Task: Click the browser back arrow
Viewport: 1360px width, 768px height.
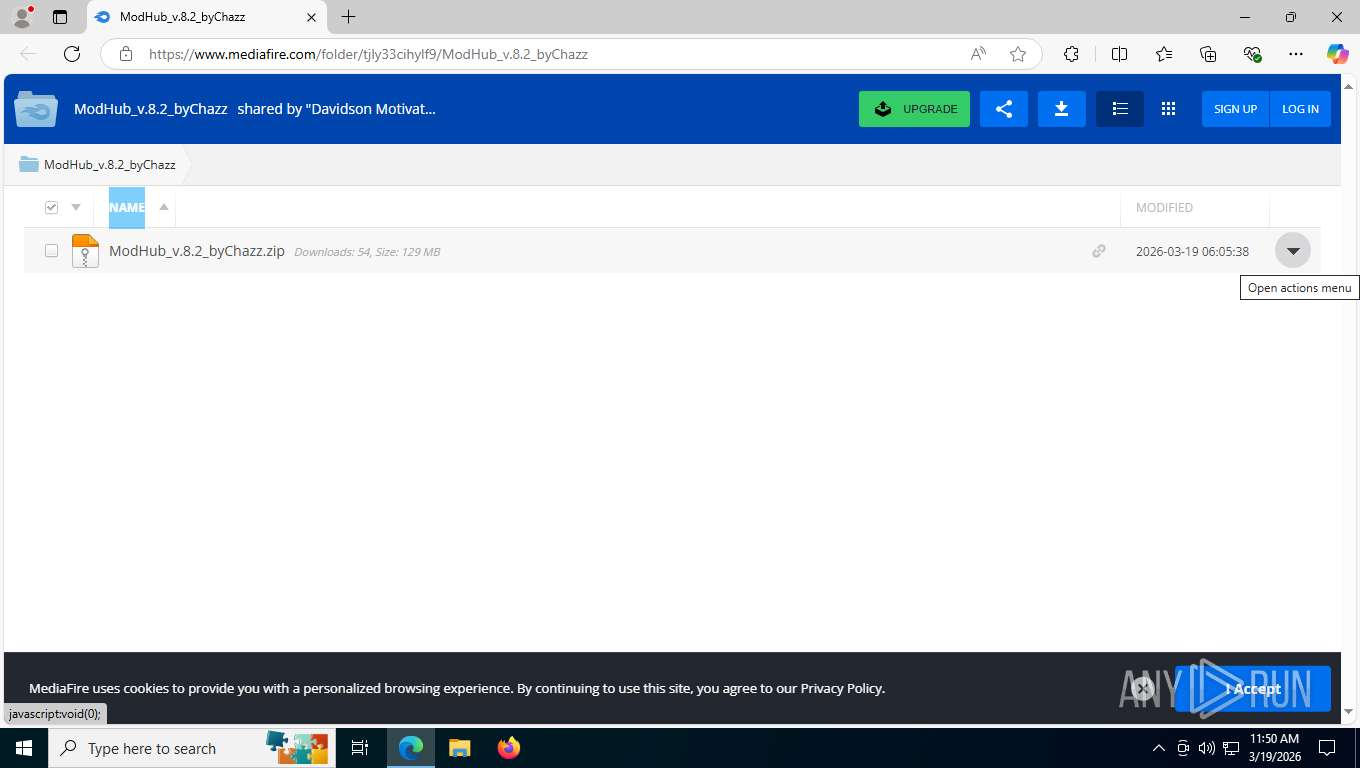Action: click(x=28, y=54)
